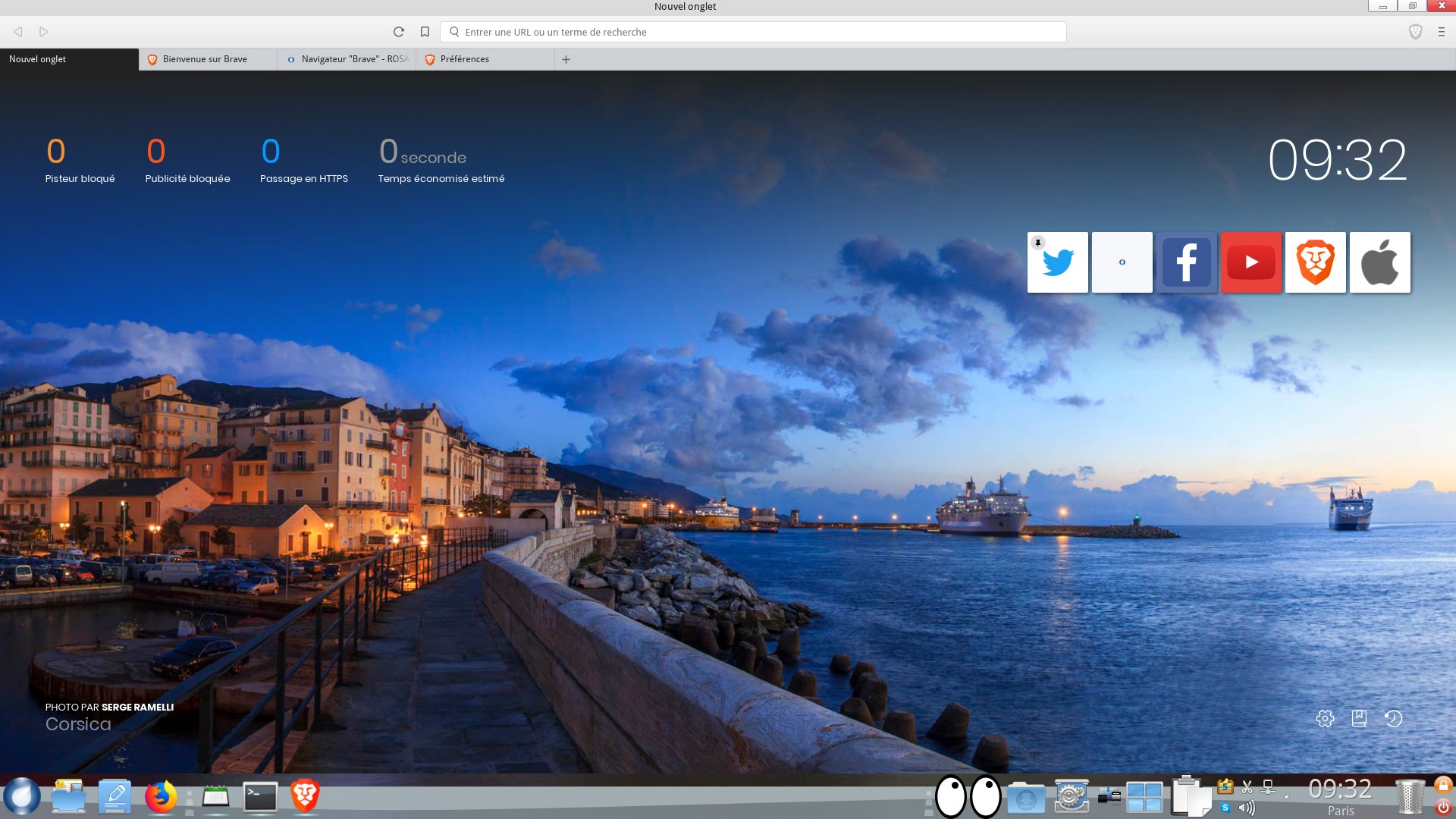Open the YouTube top site tile
The height and width of the screenshot is (819, 1456).
[x=1251, y=263]
